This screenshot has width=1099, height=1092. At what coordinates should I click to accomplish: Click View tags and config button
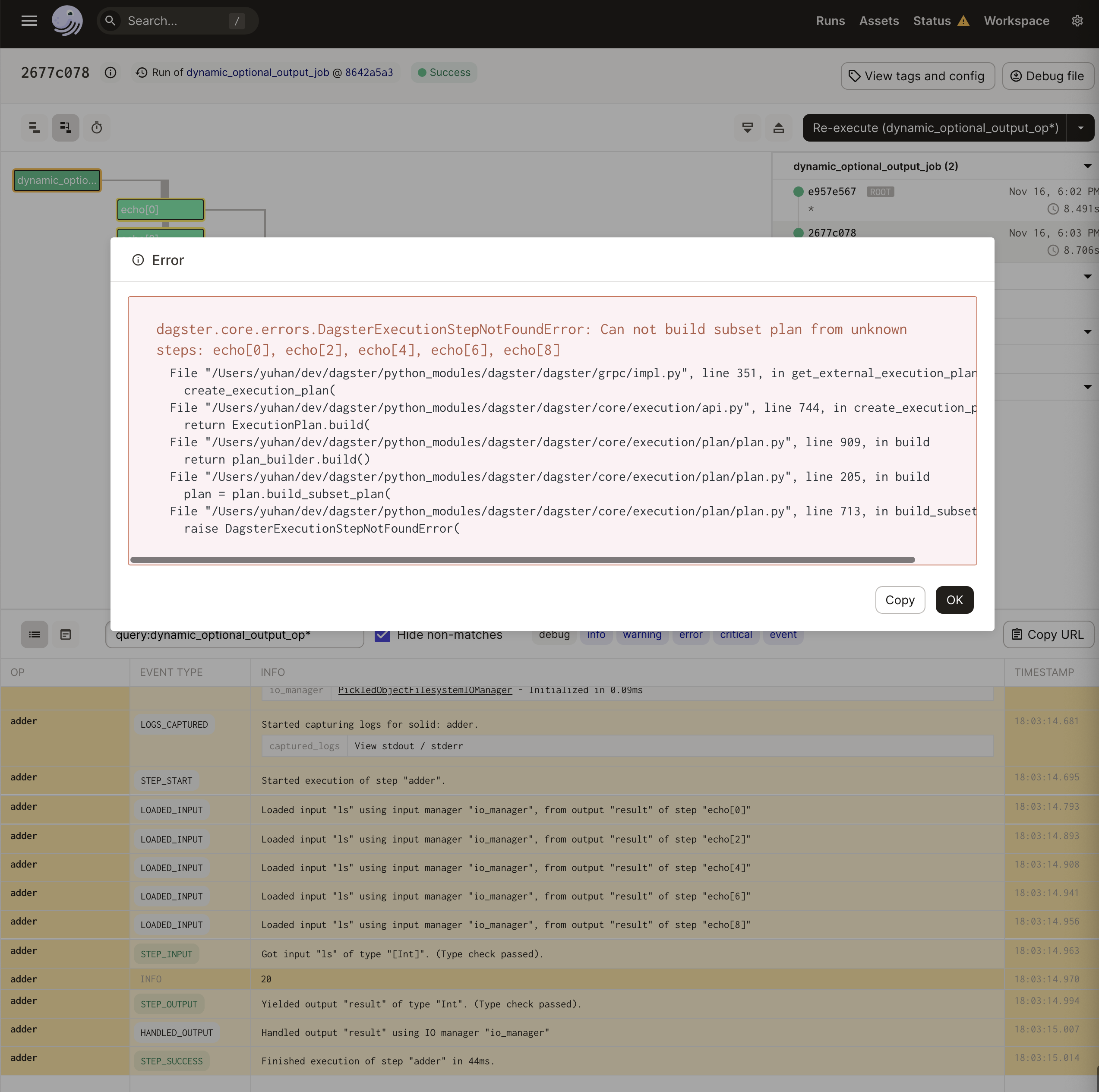pyautogui.click(x=917, y=76)
